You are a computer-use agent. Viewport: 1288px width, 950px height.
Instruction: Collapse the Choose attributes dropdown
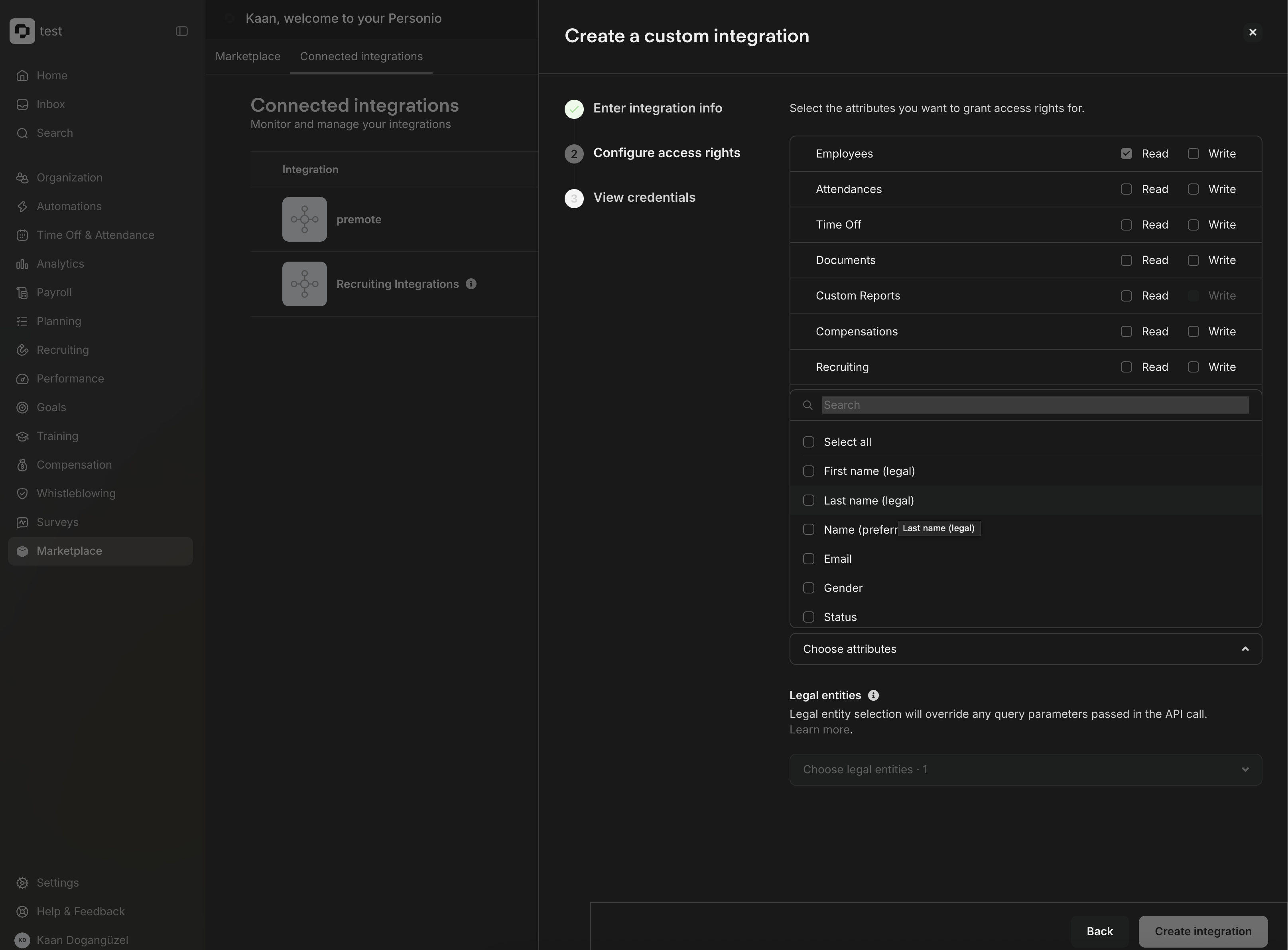tap(1245, 649)
